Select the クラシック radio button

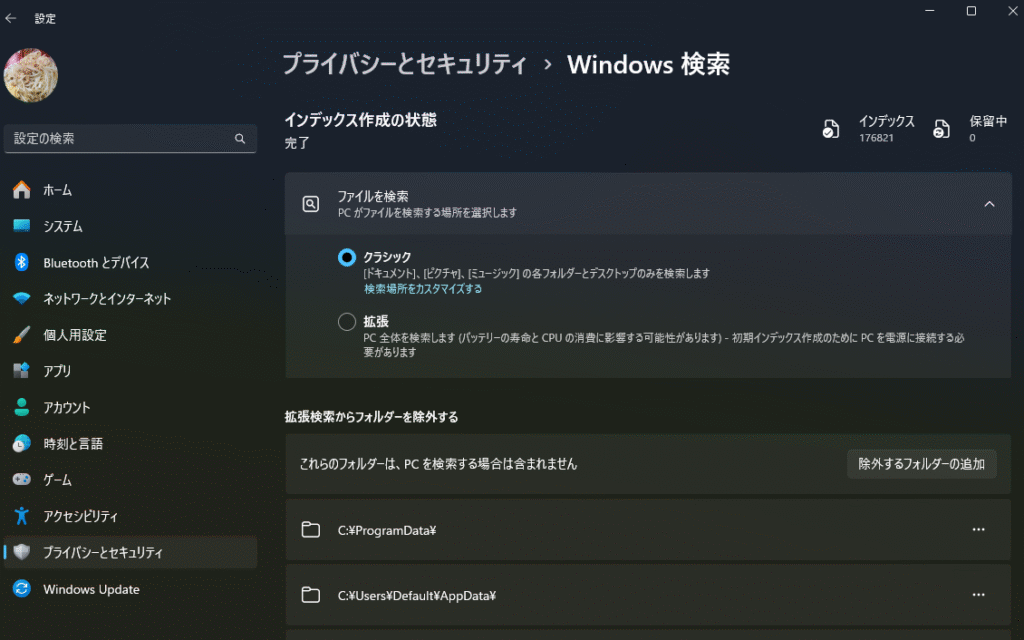(x=347, y=257)
